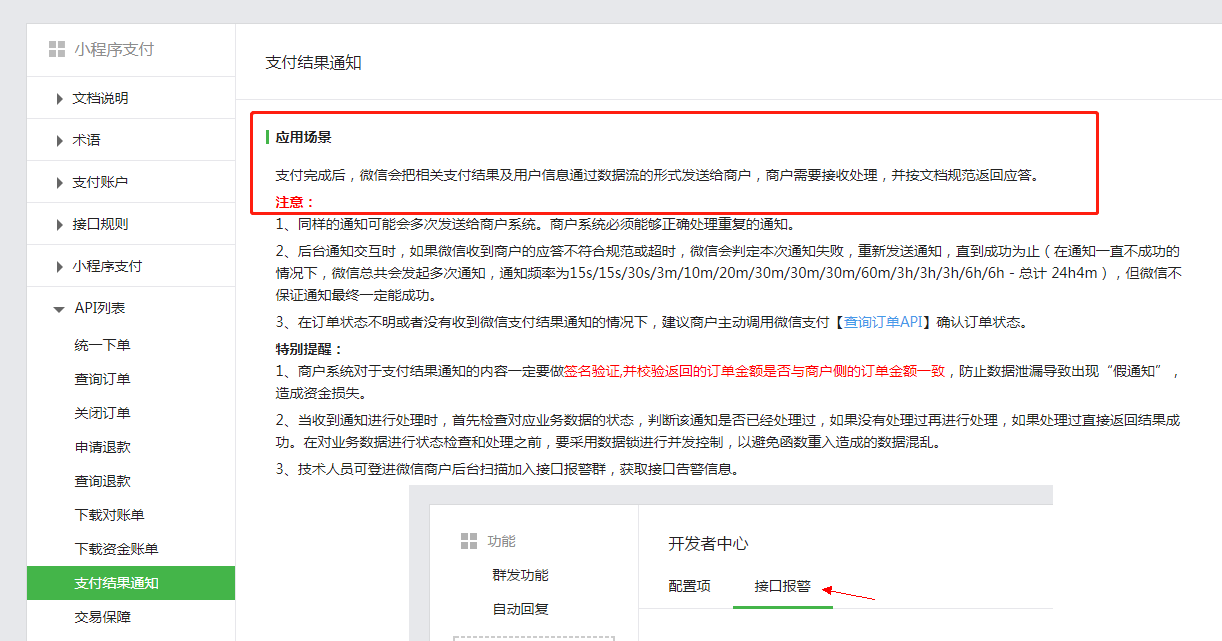
Task: Expand the 接口规则 section
Action: [x=103, y=224]
